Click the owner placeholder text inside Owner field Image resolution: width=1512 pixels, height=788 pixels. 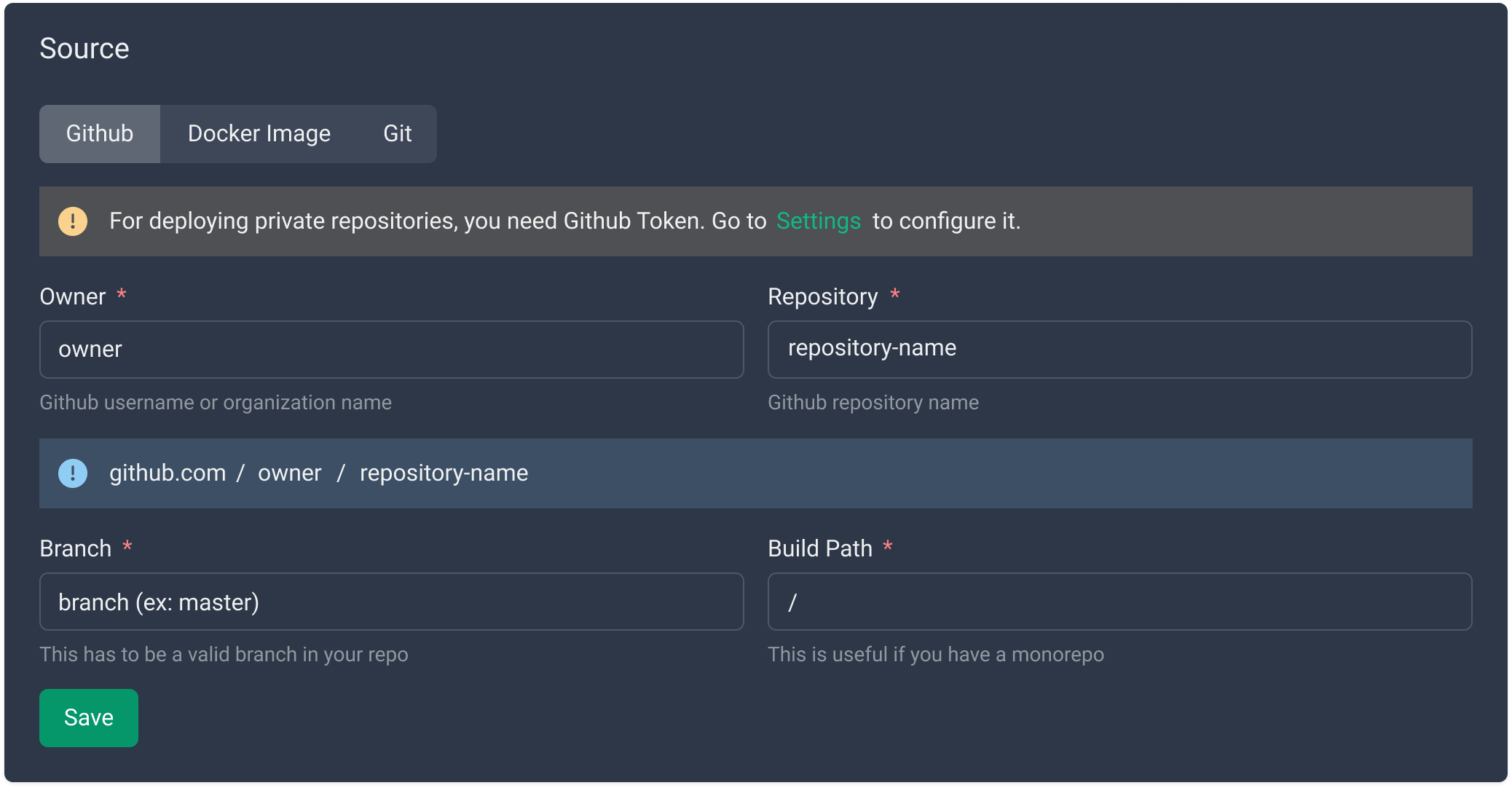[x=90, y=350]
